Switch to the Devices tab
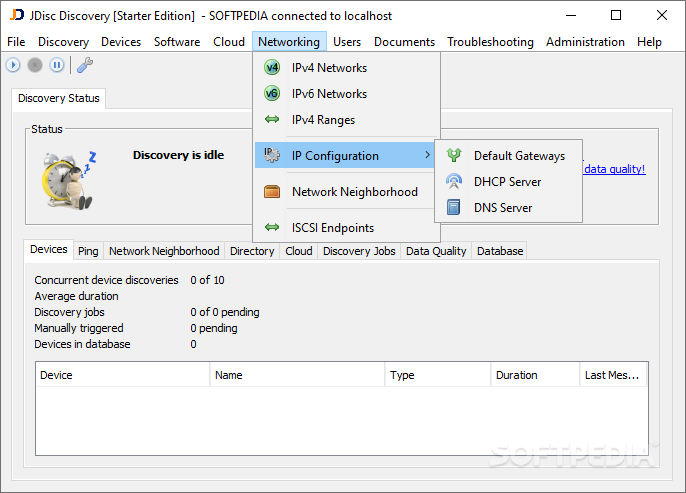686x493 pixels. [49, 249]
